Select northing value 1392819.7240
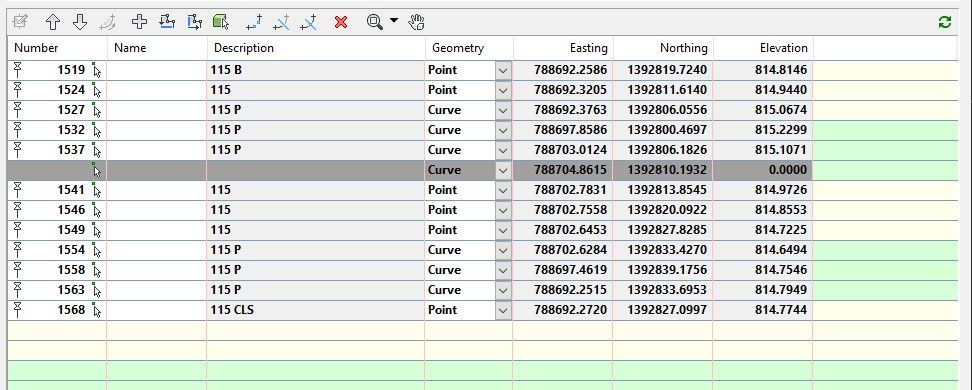This screenshot has width=972, height=390. click(667, 70)
